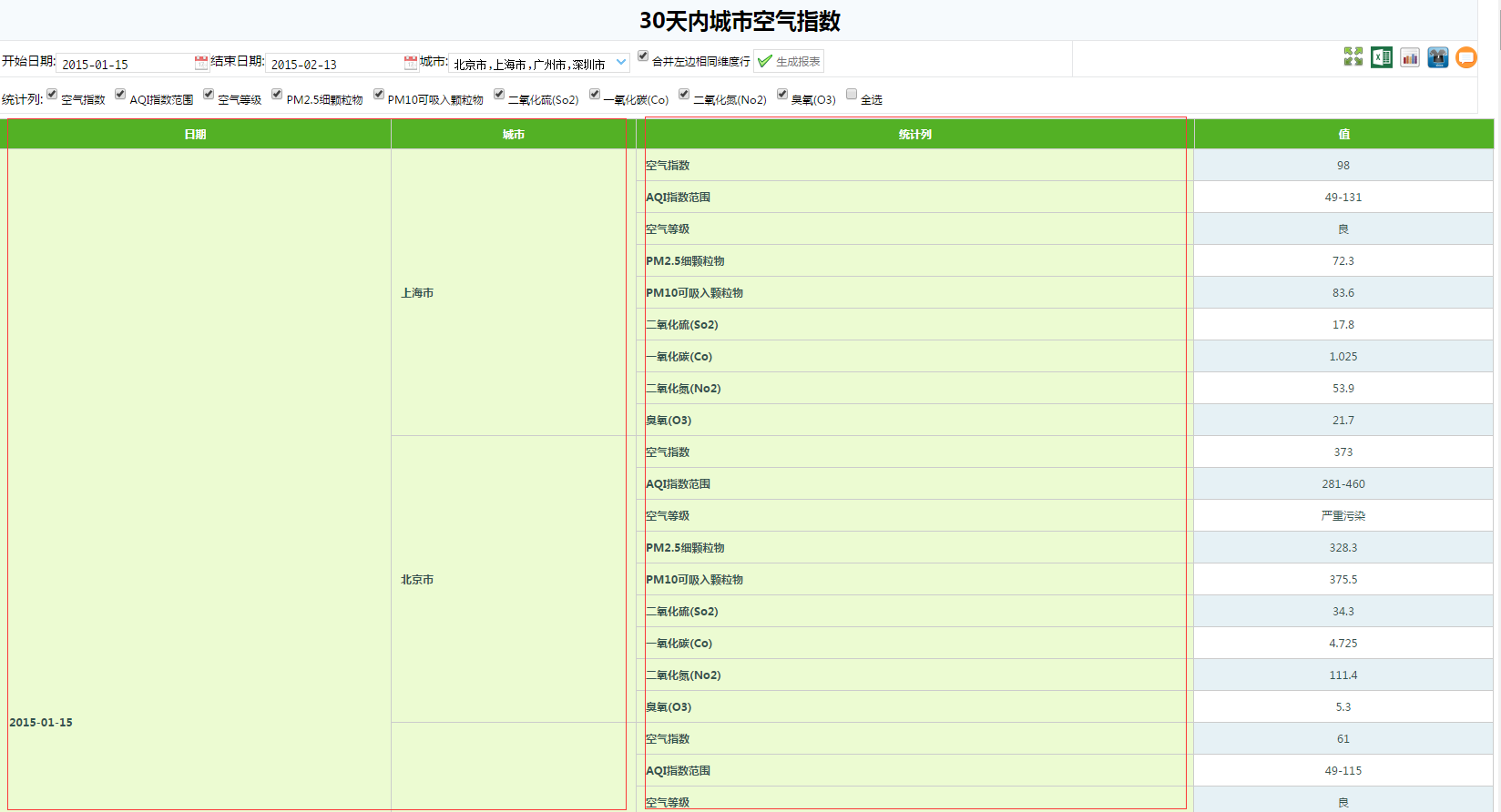Export the report with the Excel icon
This screenshot has width=1501, height=812.
(1381, 57)
